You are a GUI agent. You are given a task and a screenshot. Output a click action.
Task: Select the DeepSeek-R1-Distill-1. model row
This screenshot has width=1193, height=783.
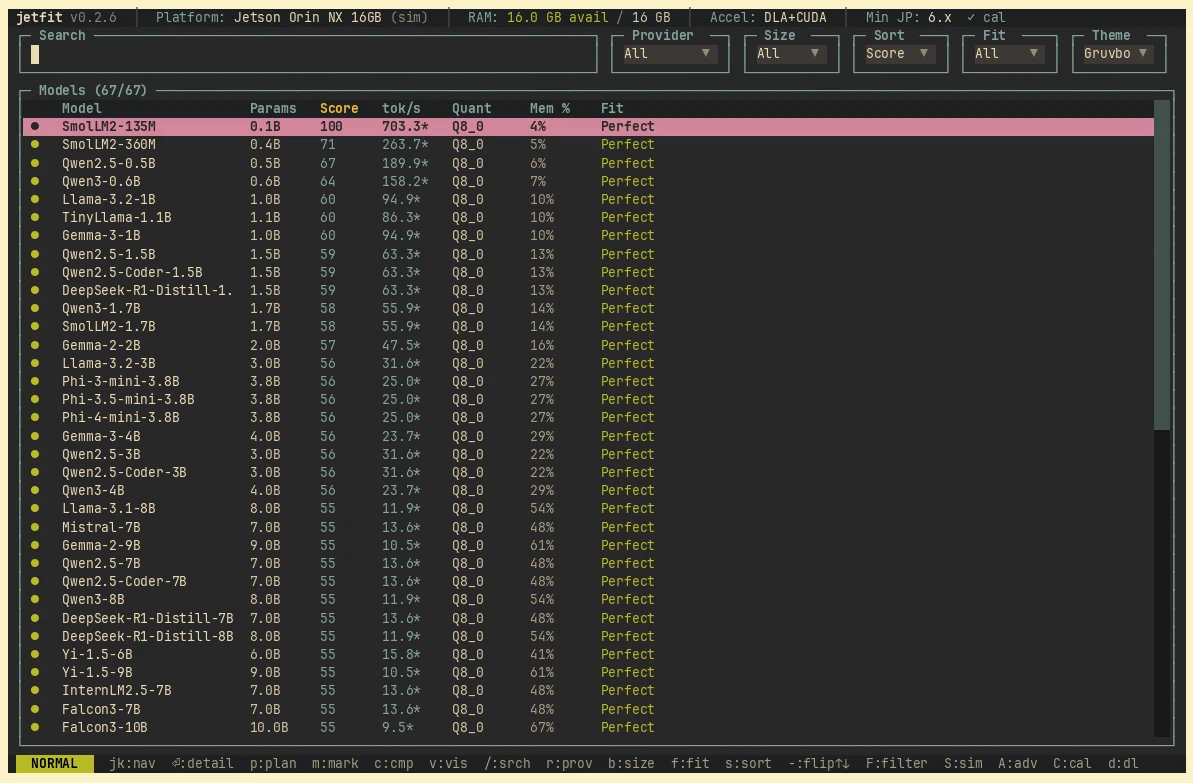pyautogui.click(x=588, y=290)
